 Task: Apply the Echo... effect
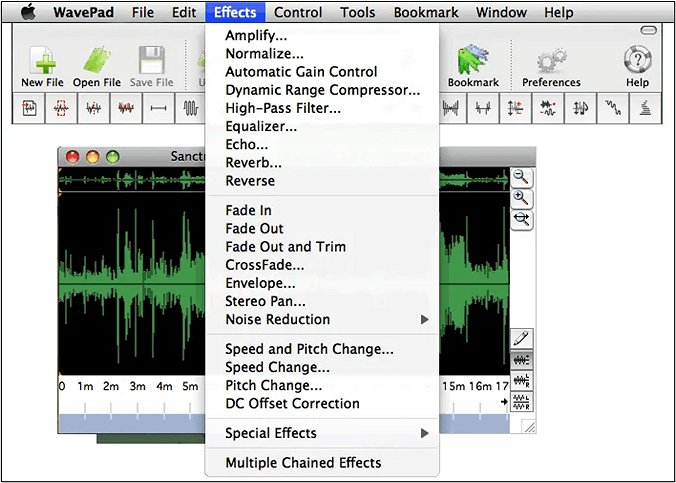click(x=322, y=144)
